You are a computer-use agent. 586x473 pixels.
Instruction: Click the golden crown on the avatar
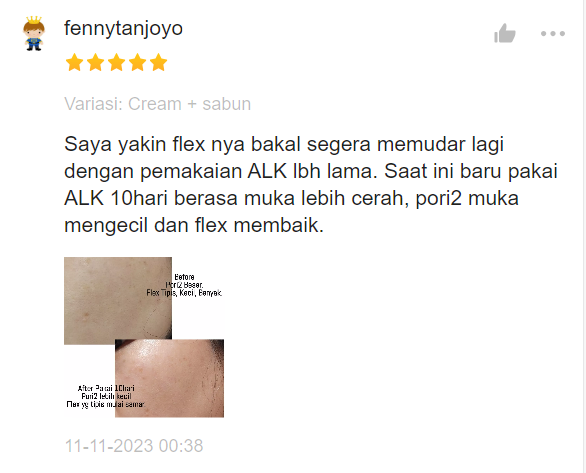pyautogui.click(x=34, y=19)
